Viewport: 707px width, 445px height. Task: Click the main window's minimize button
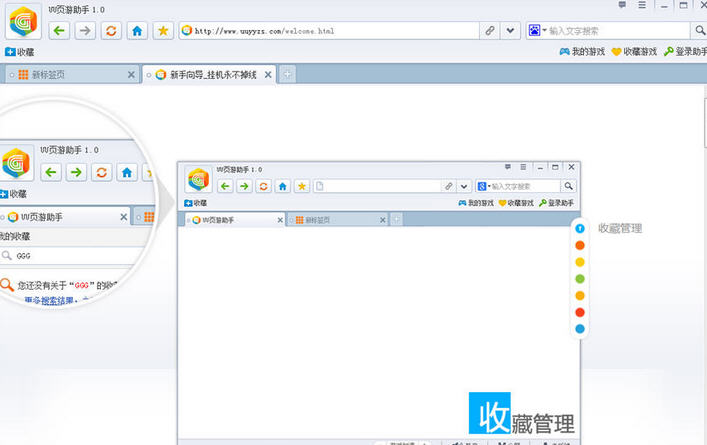[x=664, y=5]
